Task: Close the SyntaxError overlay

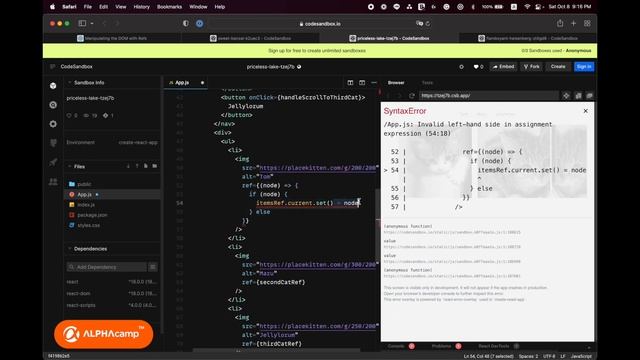Action: 585,111
